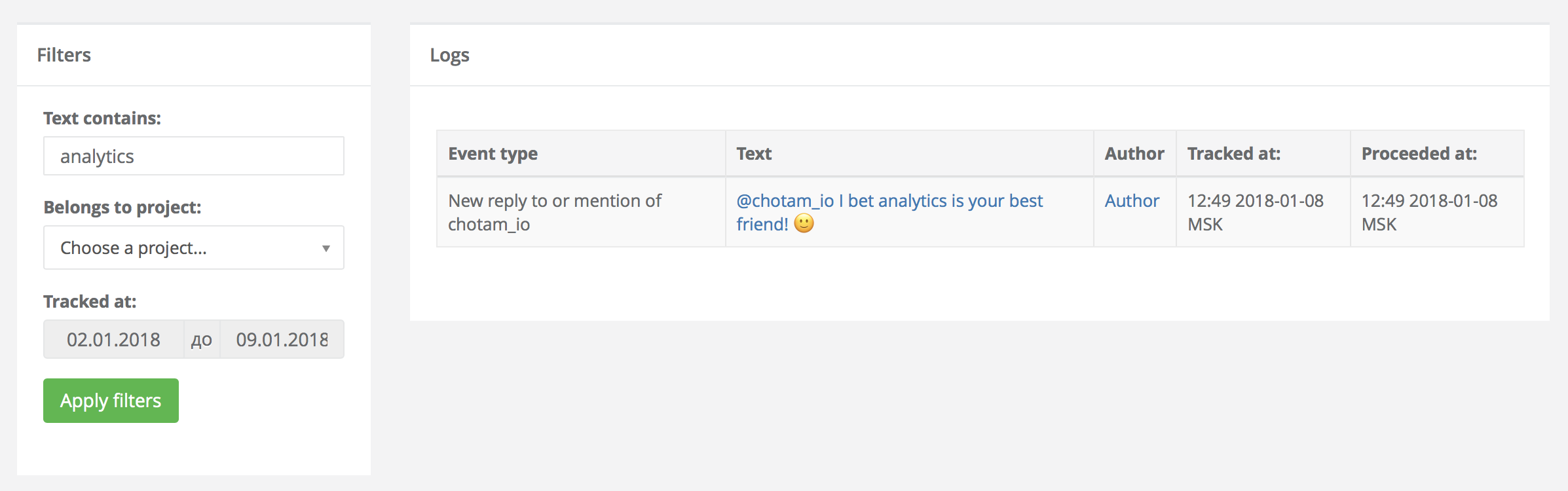Open the "@chotam_io I bet analytics" tweet link

(x=889, y=201)
